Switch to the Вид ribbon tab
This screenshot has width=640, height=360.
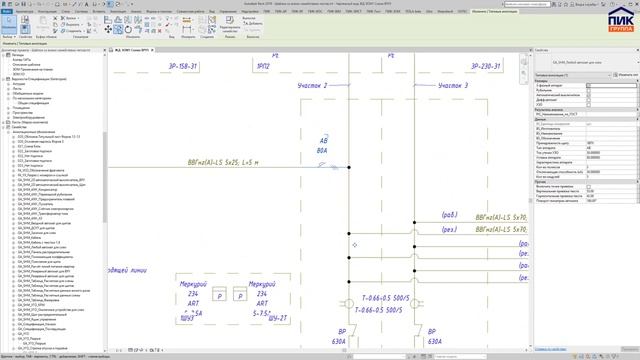tap(212, 11)
